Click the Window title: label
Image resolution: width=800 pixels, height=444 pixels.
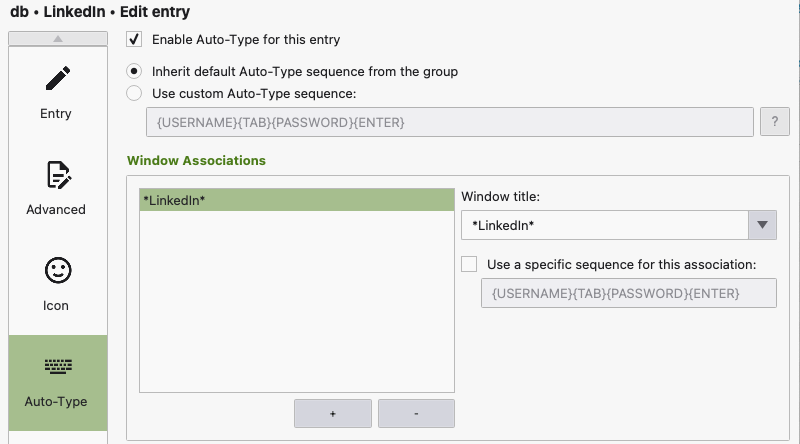(501, 196)
